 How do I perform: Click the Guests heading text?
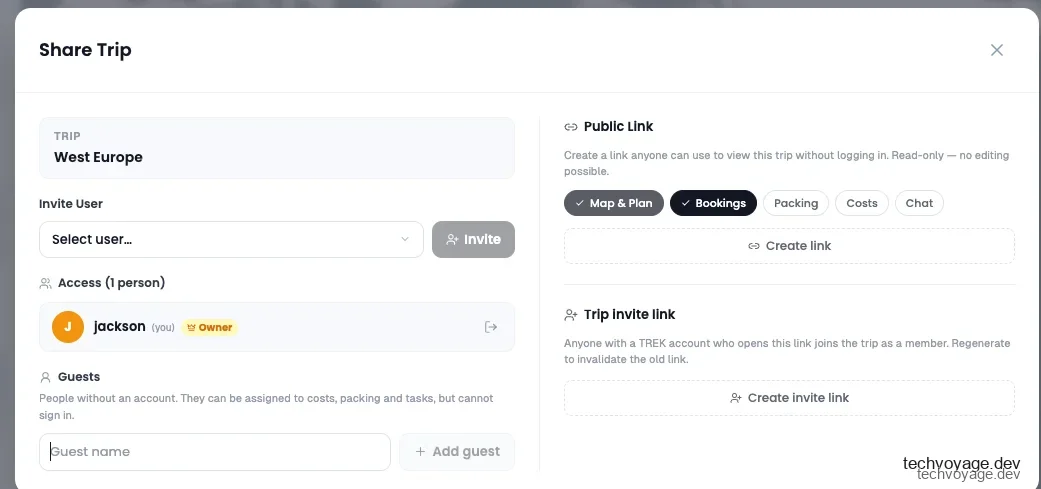tap(79, 377)
